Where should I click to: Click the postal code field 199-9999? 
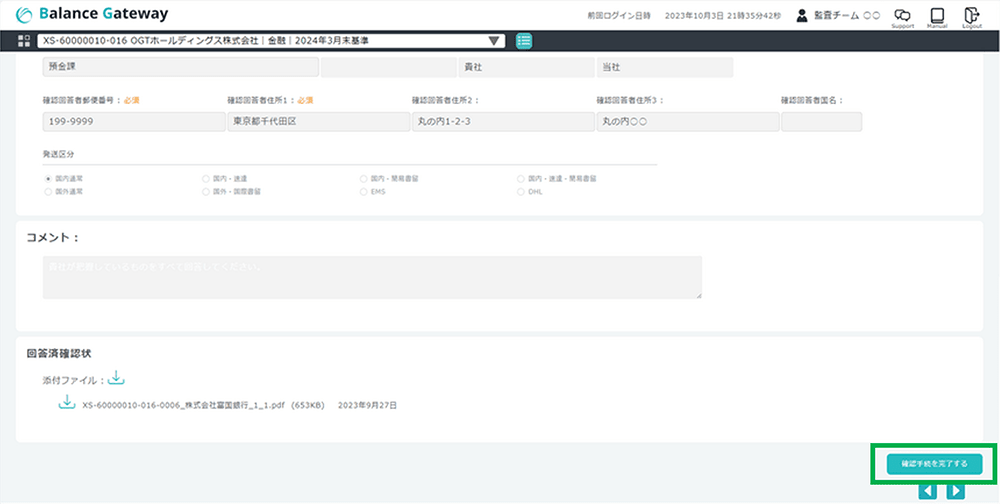134,122
